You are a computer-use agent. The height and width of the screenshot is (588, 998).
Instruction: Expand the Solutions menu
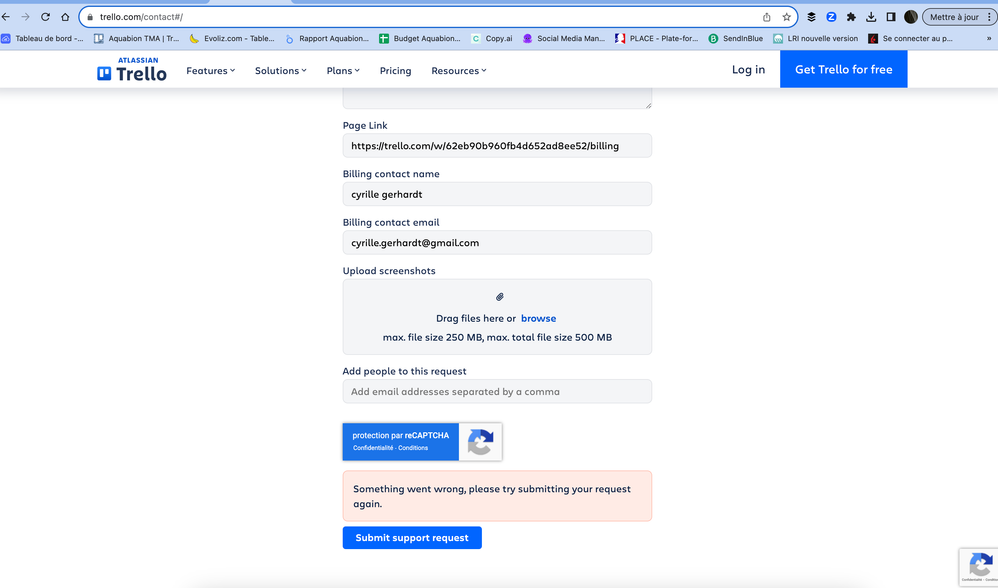[x=281, y=71]
